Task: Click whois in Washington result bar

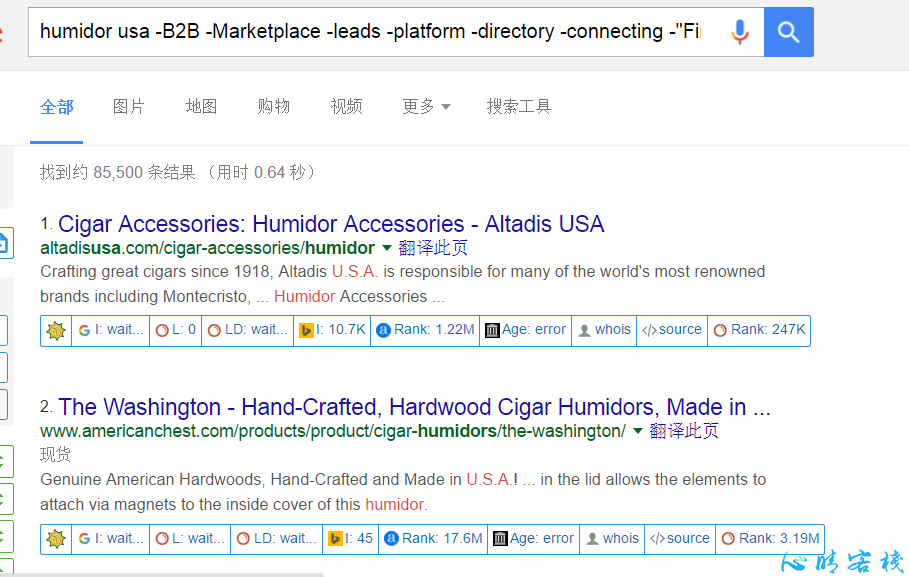Action: [612, 539]
